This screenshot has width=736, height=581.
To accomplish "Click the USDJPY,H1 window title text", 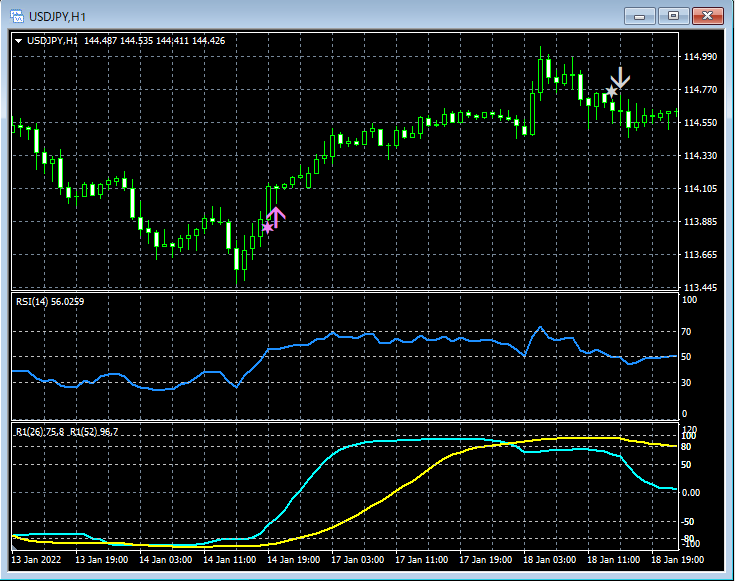I will coord(57,17).
